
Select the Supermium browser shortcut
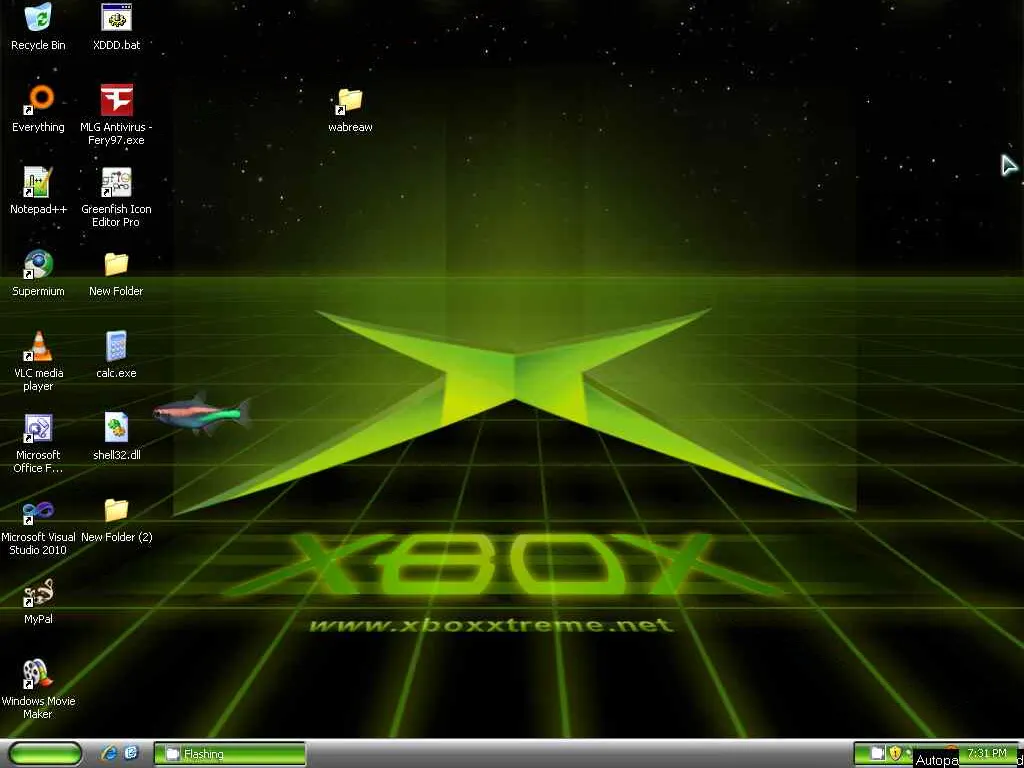38,264
